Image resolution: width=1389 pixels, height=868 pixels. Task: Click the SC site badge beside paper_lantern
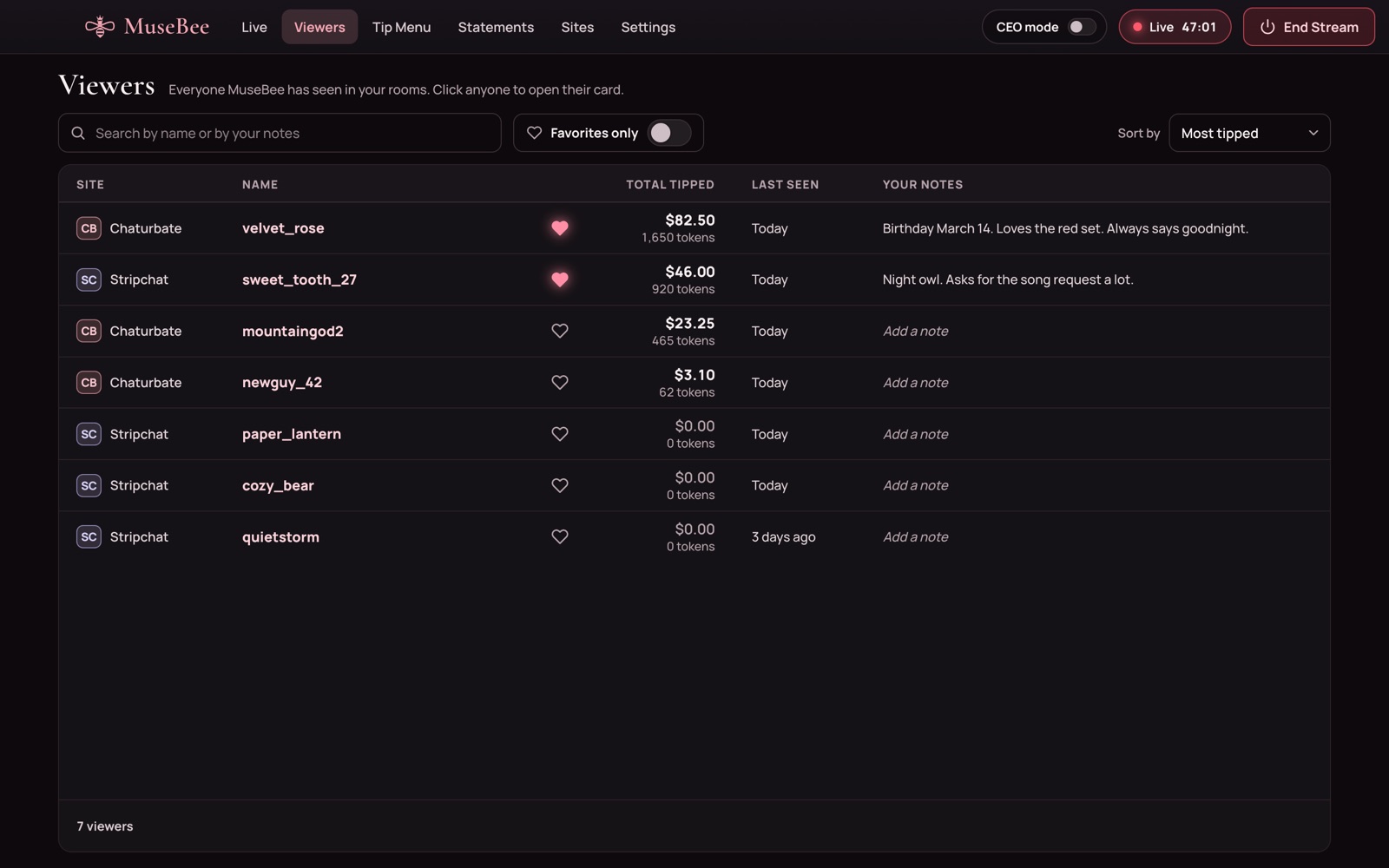pyautogui.click(x=89, y=434)
